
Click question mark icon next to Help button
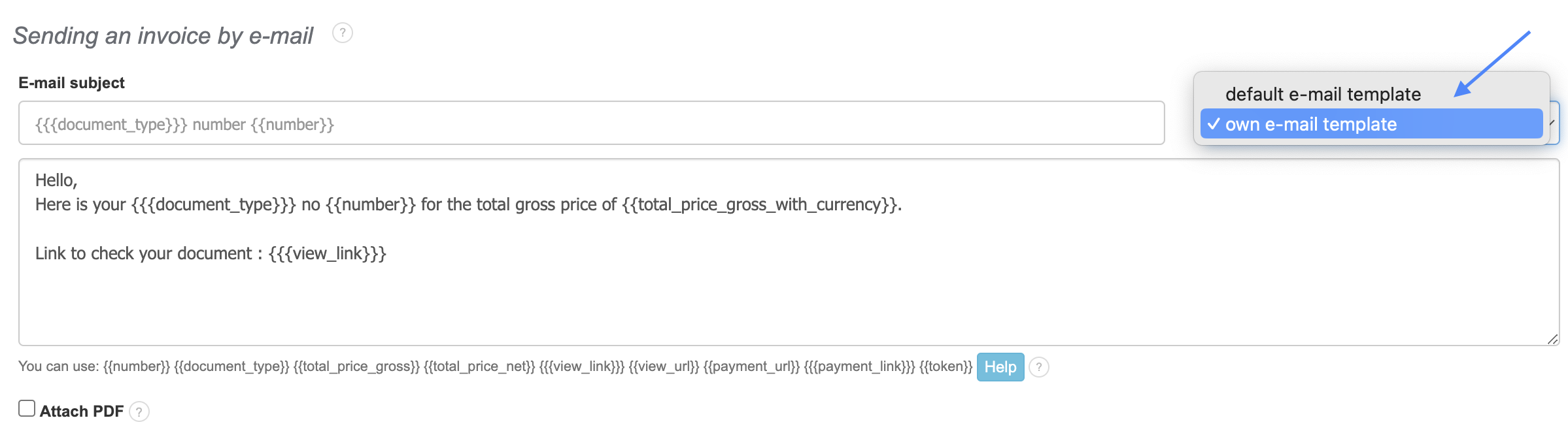pos(1039,367)
